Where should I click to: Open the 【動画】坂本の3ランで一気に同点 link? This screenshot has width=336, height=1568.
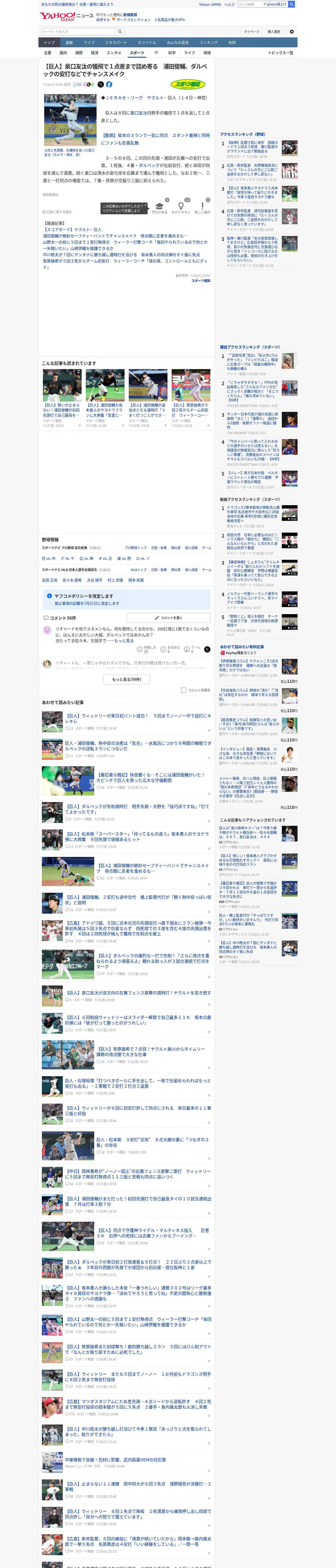(155, 139)
